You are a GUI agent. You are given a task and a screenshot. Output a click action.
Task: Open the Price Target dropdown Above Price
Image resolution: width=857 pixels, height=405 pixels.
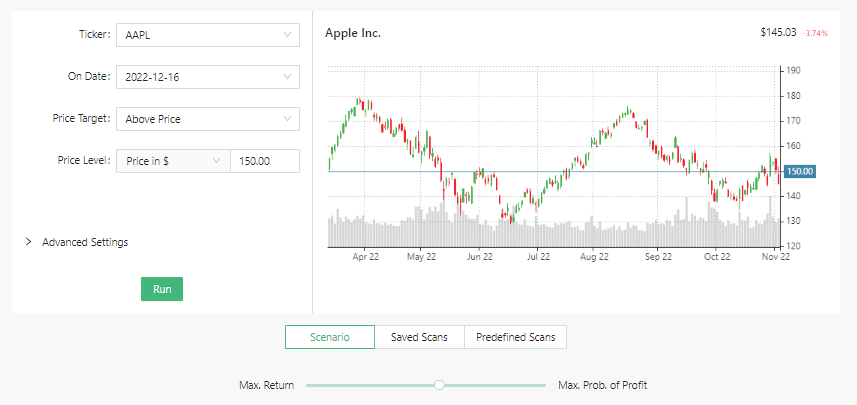[x=208, y=119]
